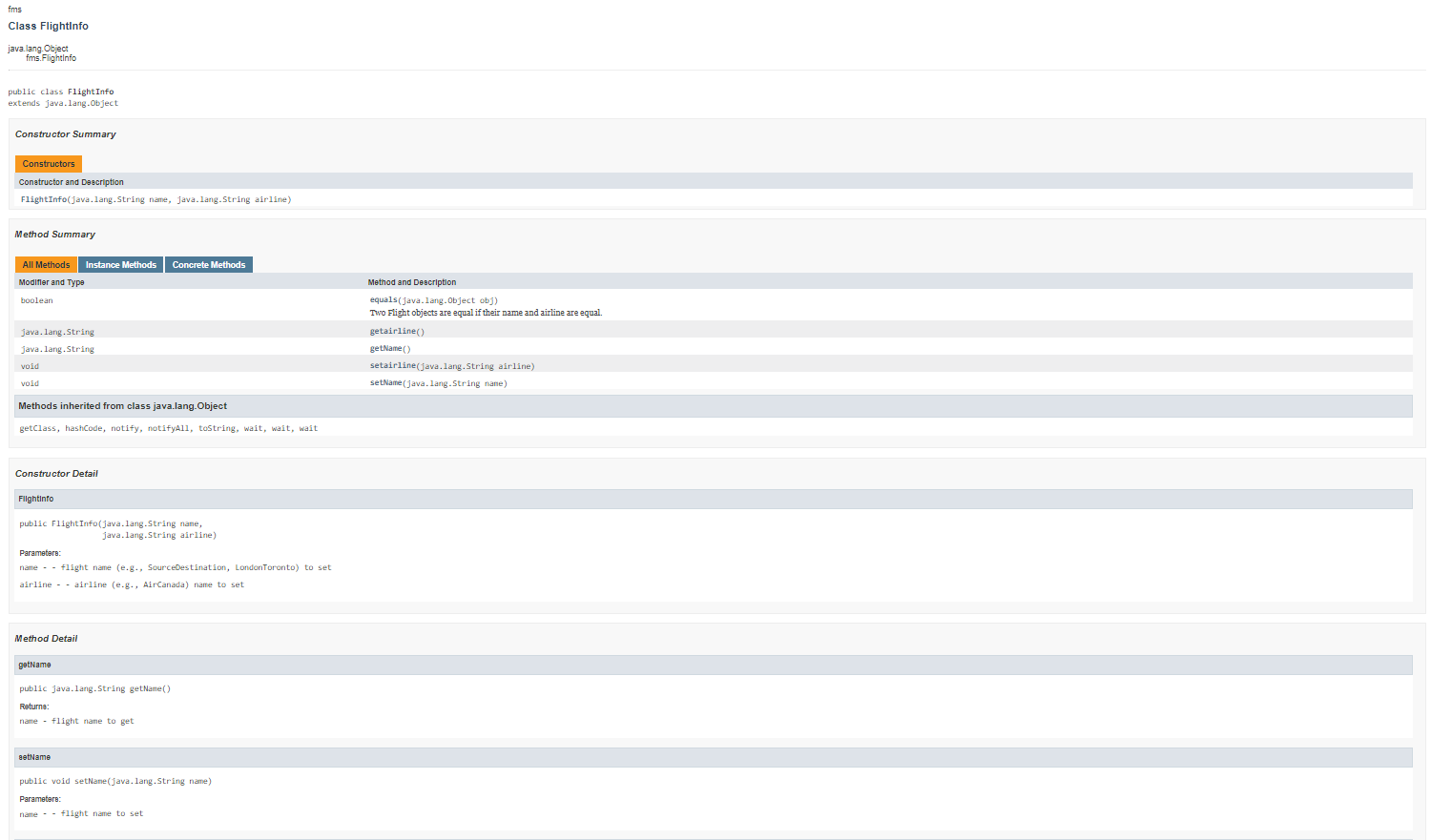Image resolution: width=1431 pixels, height=840 pixels.
Task: Open the fms package link
Action: [14, 9]
